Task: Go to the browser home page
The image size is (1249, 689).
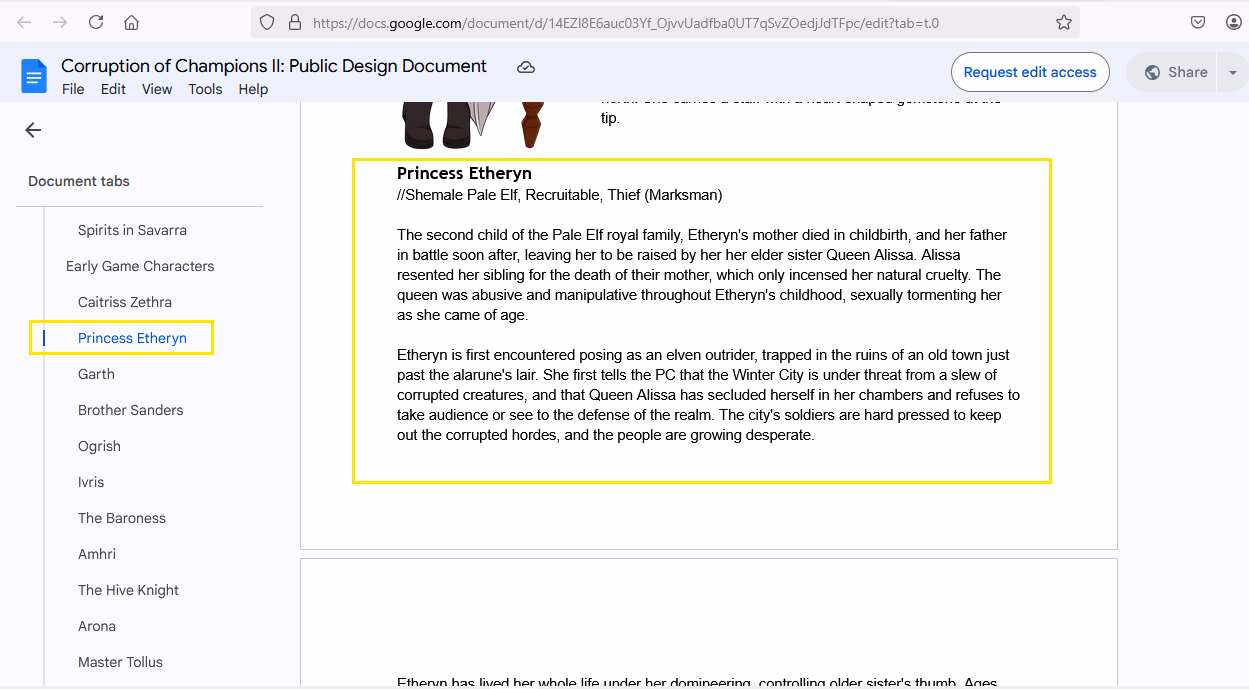Action: (131, 22)
